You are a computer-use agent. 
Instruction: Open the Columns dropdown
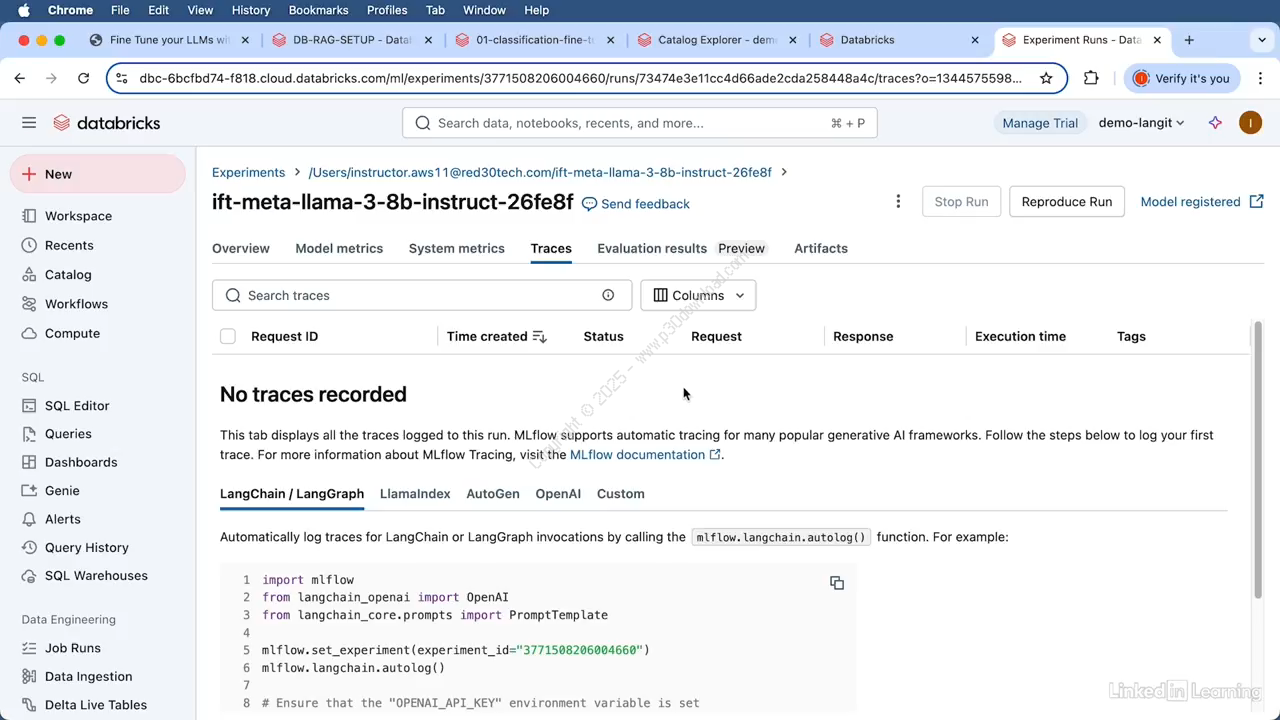pyautogui.click(x=698, y=295)
